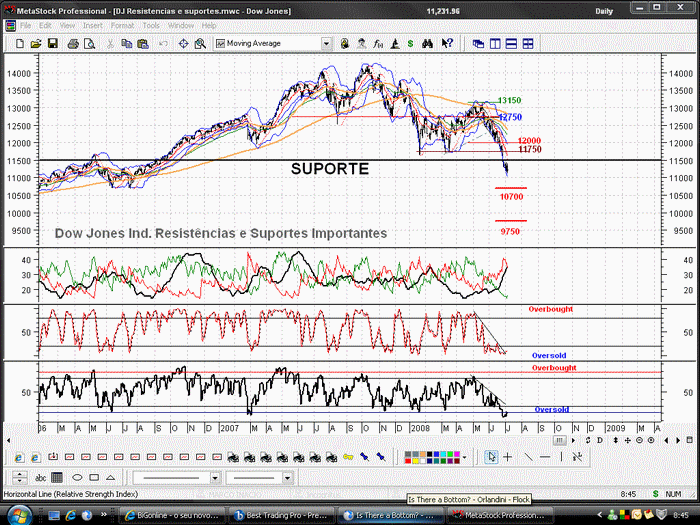The width and height of the screenshot is (700, 525).
Task: Expand the color palette dropdown arrow
Action: 465,457
